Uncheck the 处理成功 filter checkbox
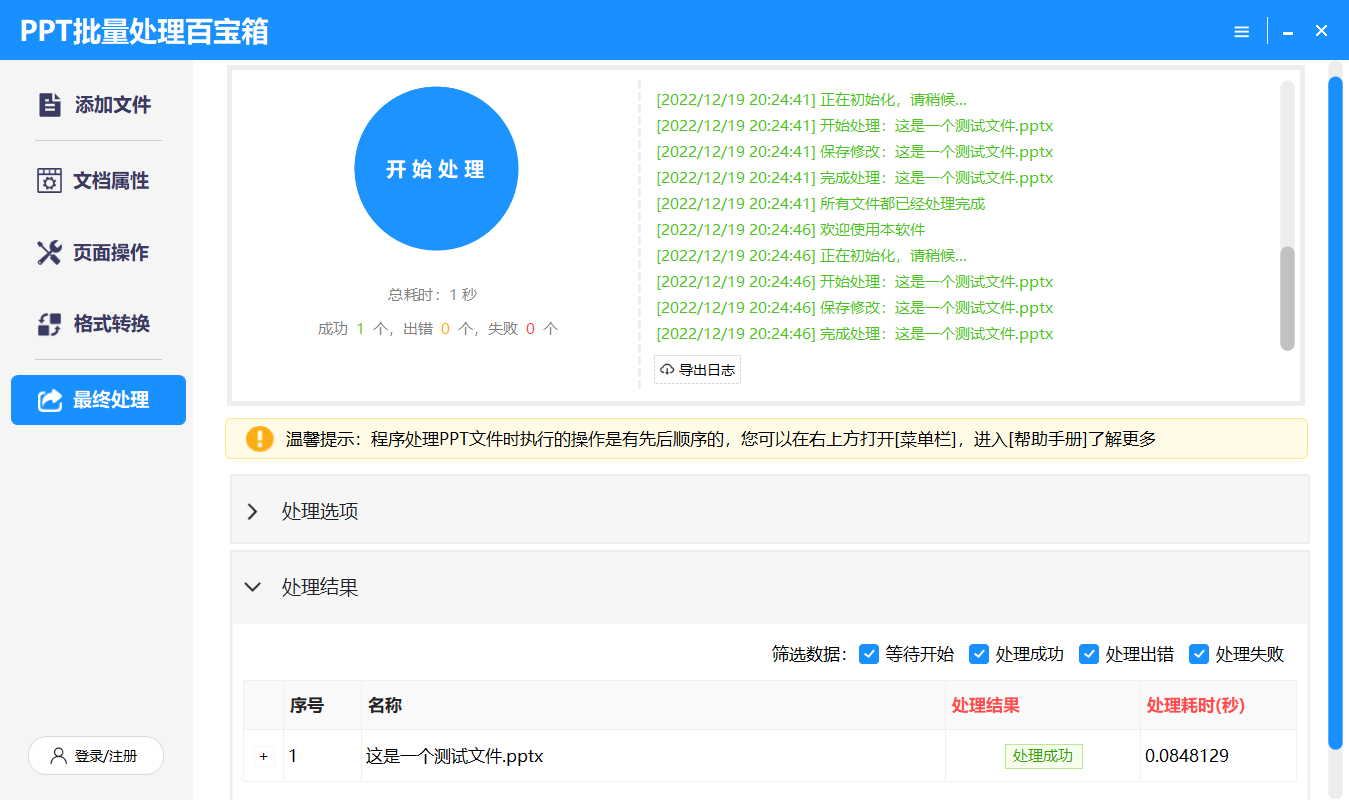Viewport: 1349px width, 800px height. coord(979,654)
